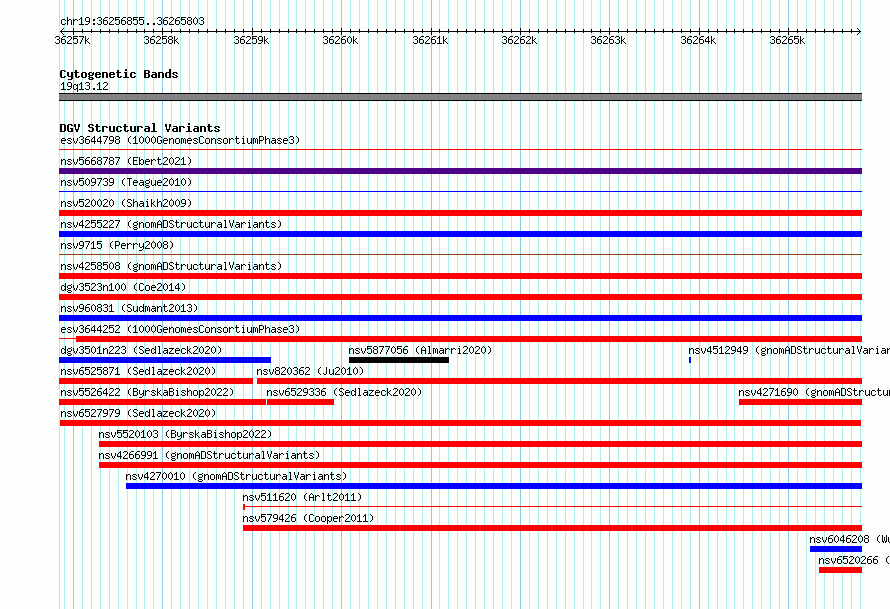
Task: Click the blue nsv4255227 variant bar
Action: pos(460,234)
